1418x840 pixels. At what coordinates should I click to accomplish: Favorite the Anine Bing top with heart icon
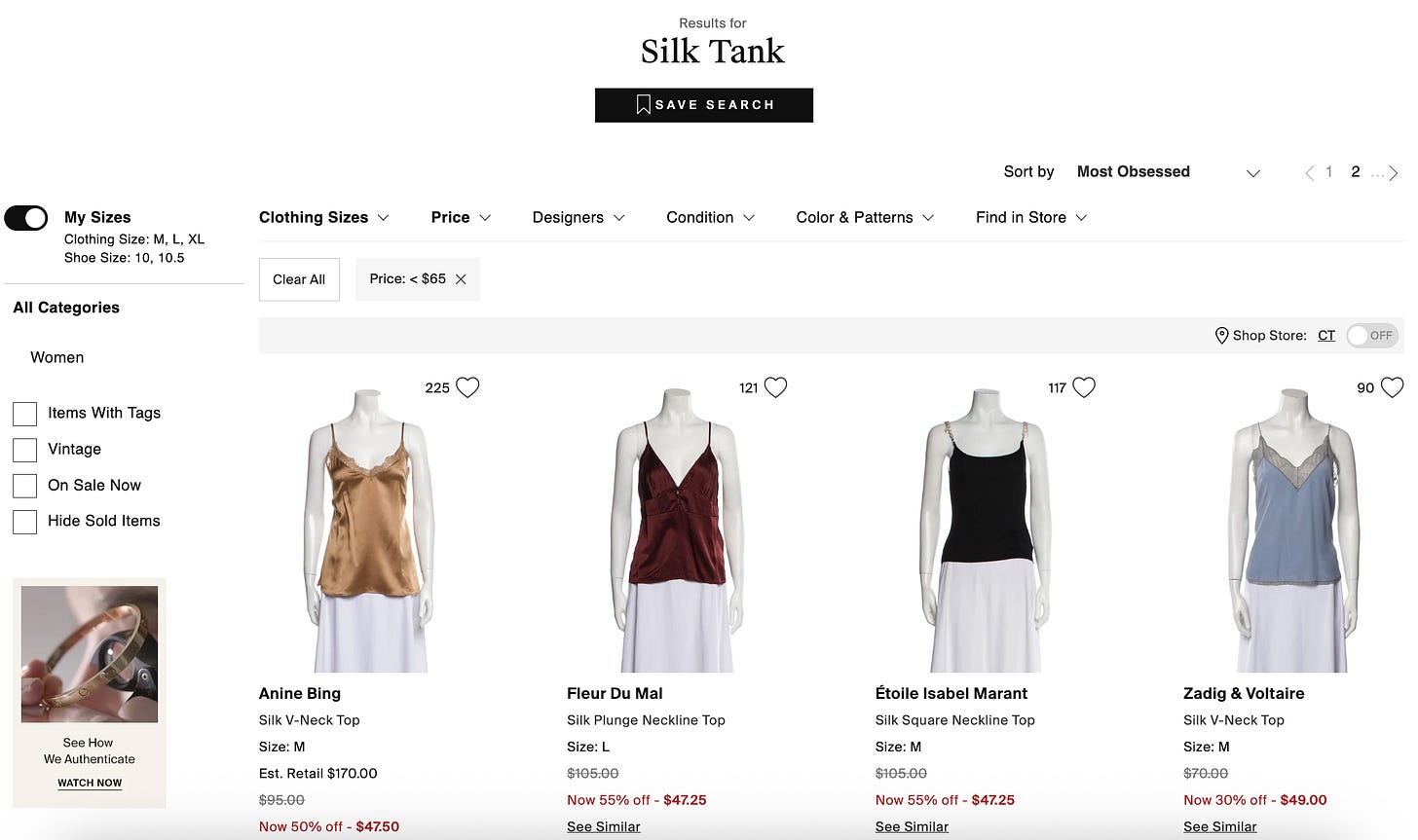(467, 387)
